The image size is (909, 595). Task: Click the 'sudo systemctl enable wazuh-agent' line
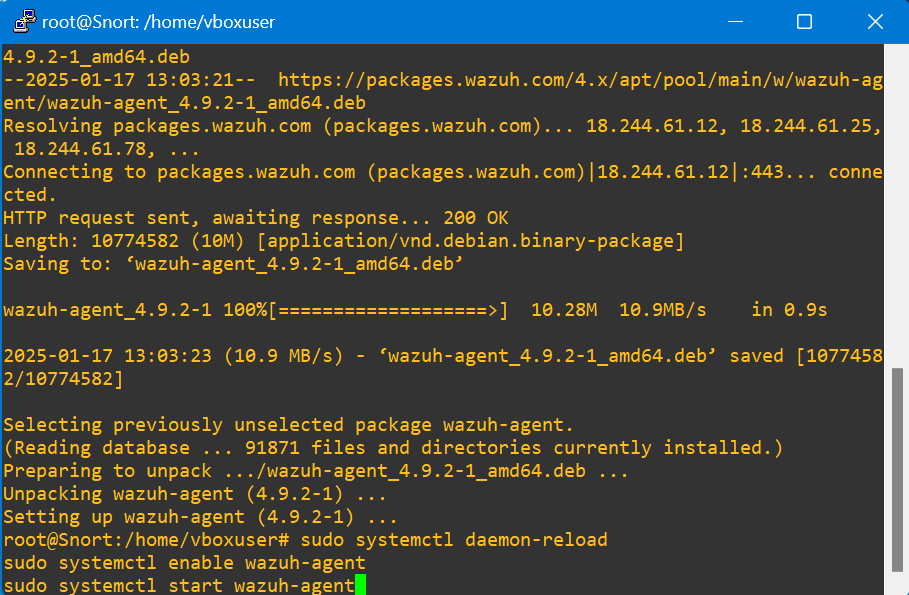(184, 563)
